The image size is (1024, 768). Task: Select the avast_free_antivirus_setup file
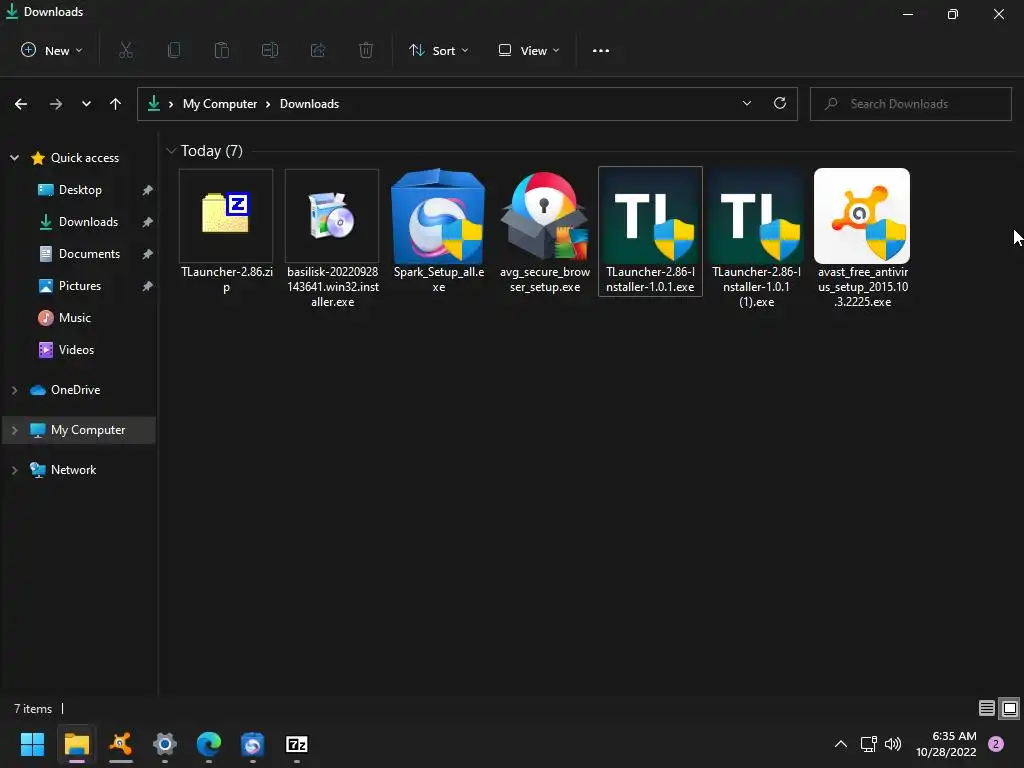(863, 239)
